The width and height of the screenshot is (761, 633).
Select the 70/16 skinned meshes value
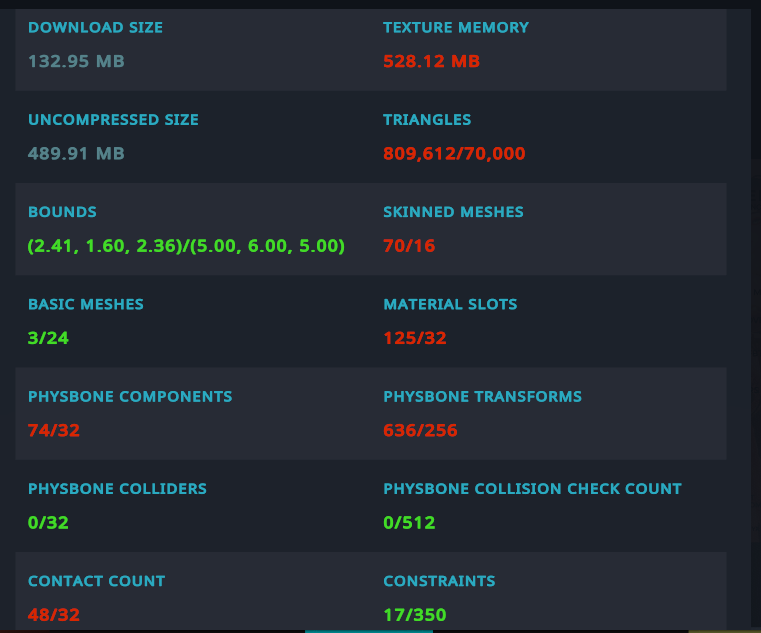(409, 246)
